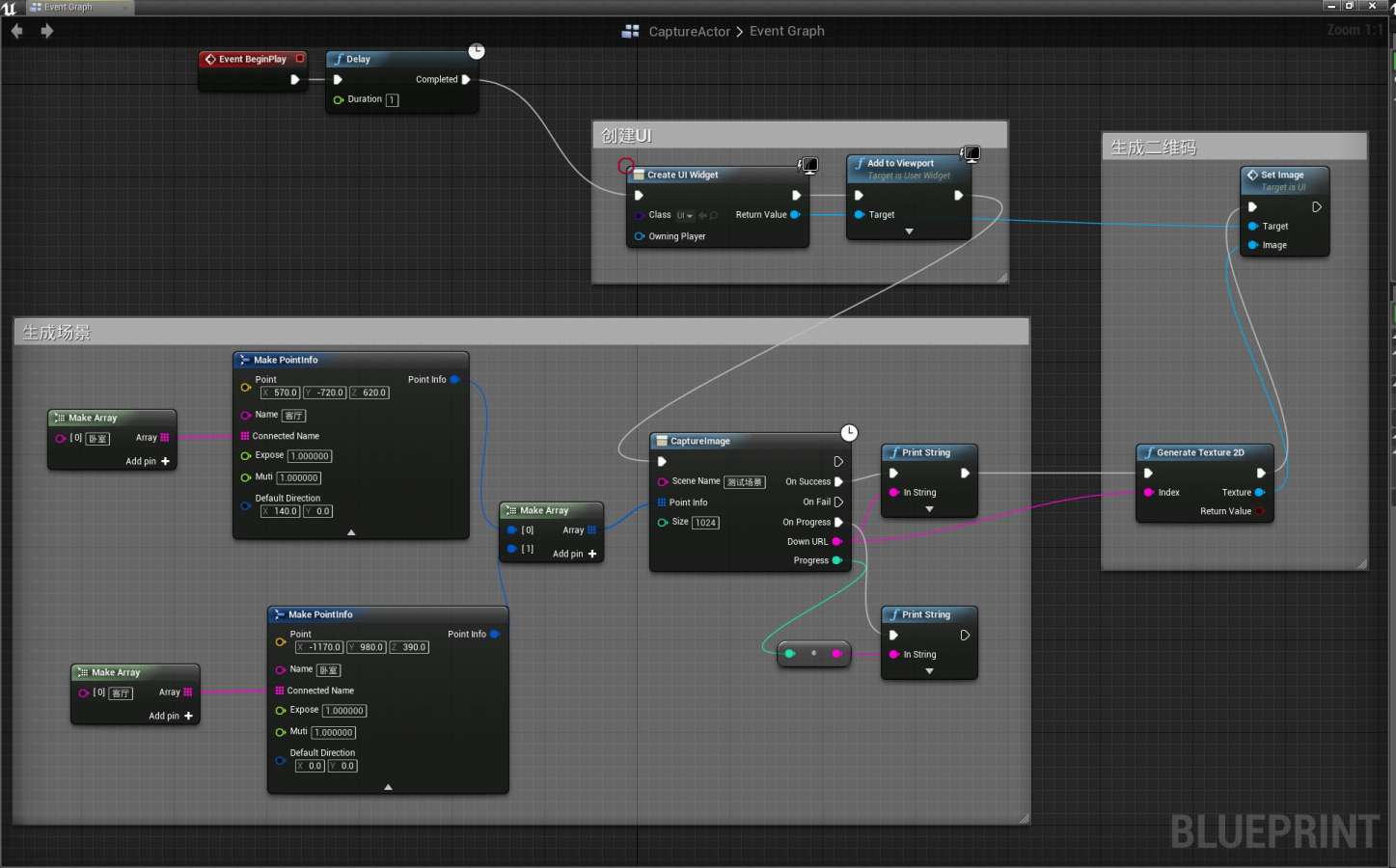Edit Point Y value 980.0
The height and width of the screenshot is (868, 1396).
(x=367, y=647)
